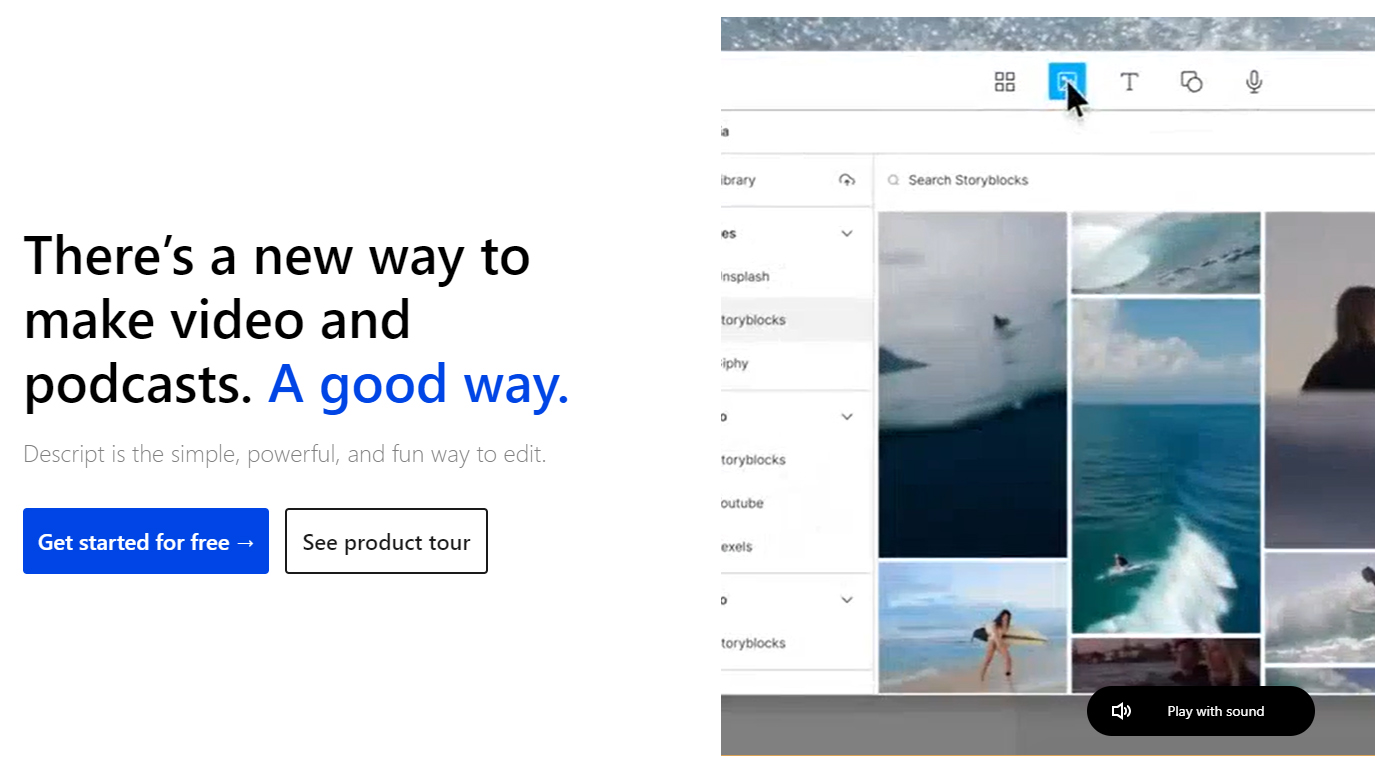1375x773 pixels.
Task: Pick the barrel wave thumbnail
Action: pyautogui.click(x=1166, y=252)
